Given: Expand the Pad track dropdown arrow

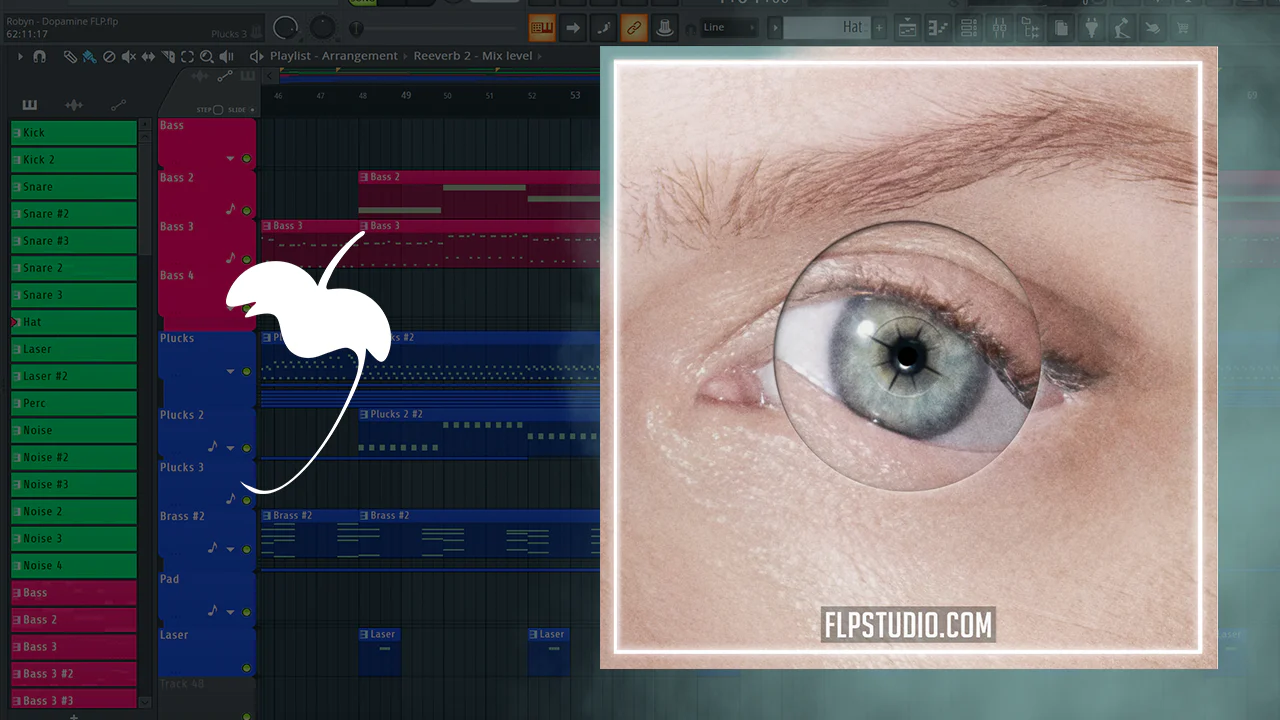Looking at the screenshot, I should point(230,611).
